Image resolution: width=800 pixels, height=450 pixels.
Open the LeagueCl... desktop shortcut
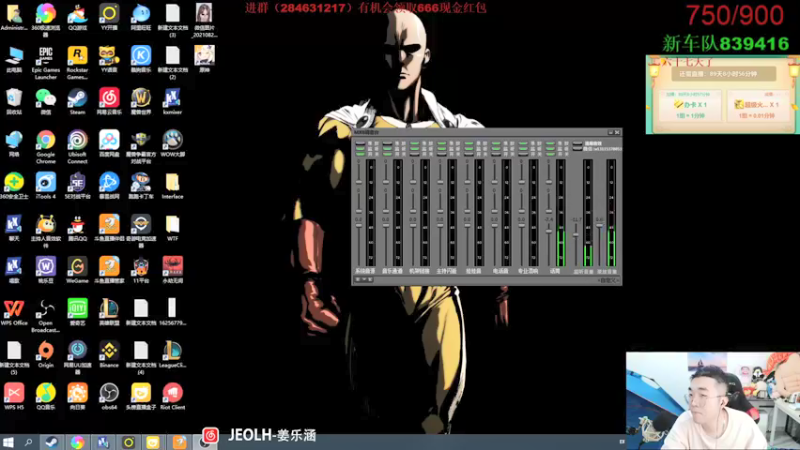[172, 355]
